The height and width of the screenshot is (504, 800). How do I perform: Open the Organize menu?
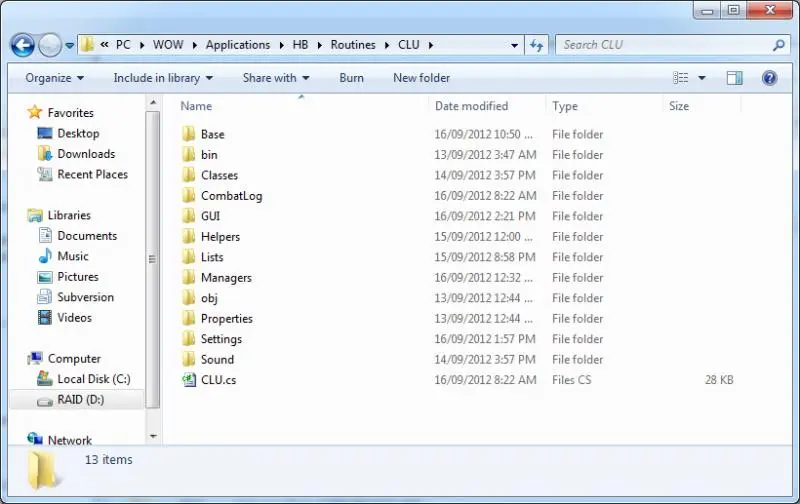click(55, 78)
